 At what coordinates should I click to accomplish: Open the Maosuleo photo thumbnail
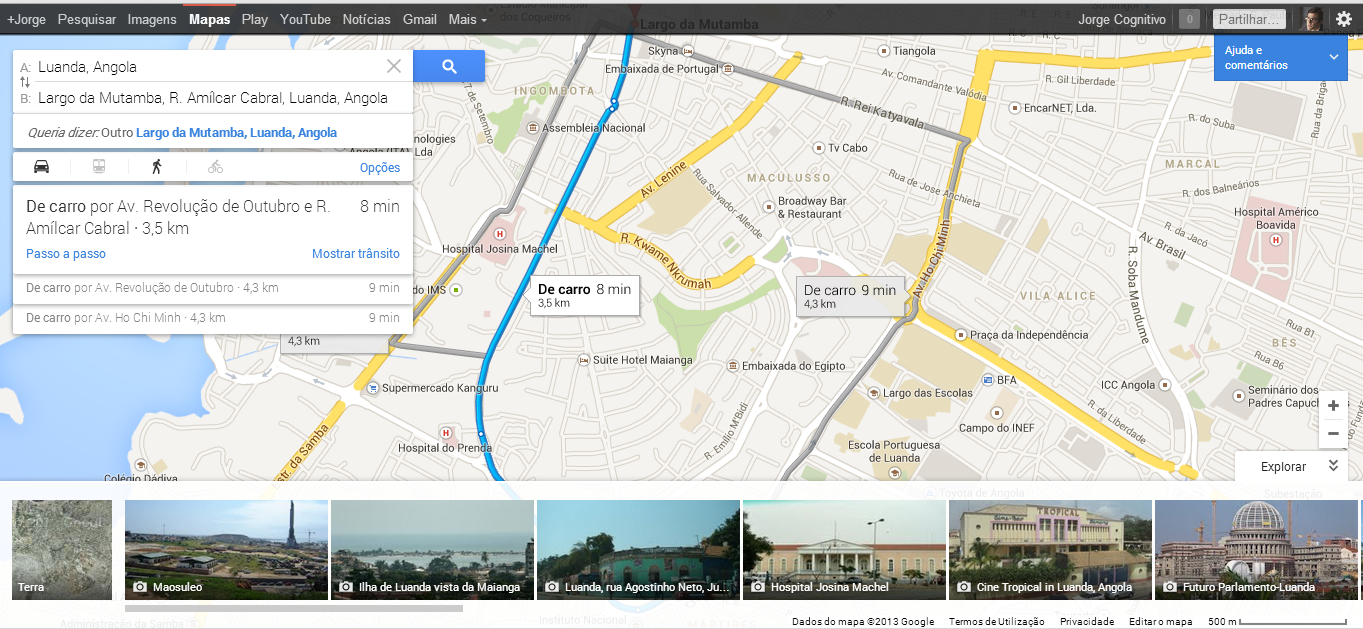point(226,550)
